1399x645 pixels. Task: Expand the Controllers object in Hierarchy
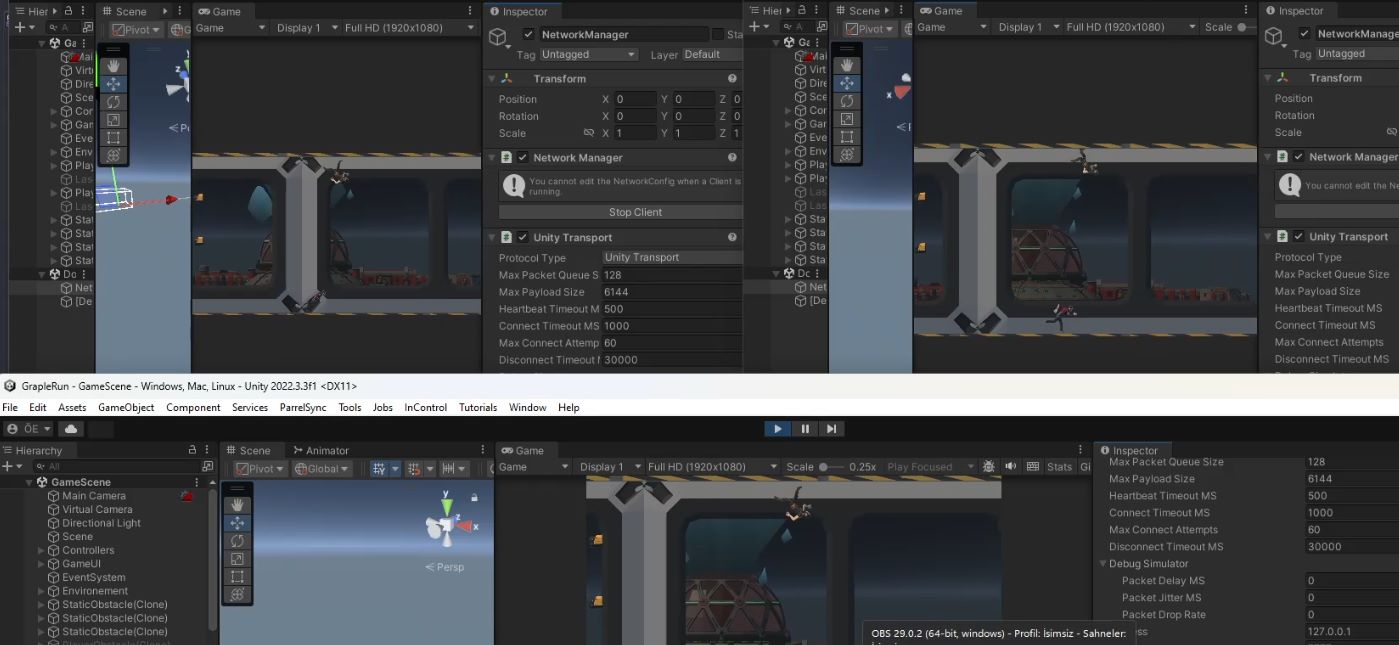(x=41, y=550)
